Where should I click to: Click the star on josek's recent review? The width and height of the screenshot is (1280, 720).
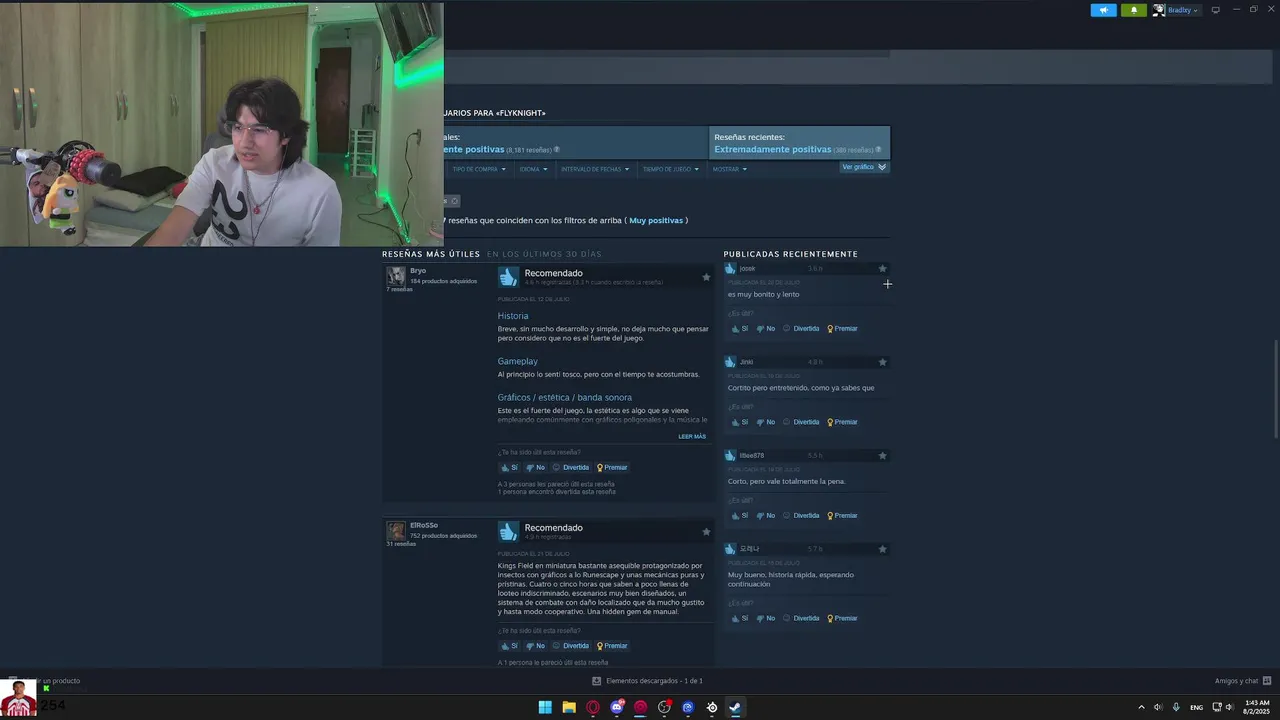[x=882, y=268]
